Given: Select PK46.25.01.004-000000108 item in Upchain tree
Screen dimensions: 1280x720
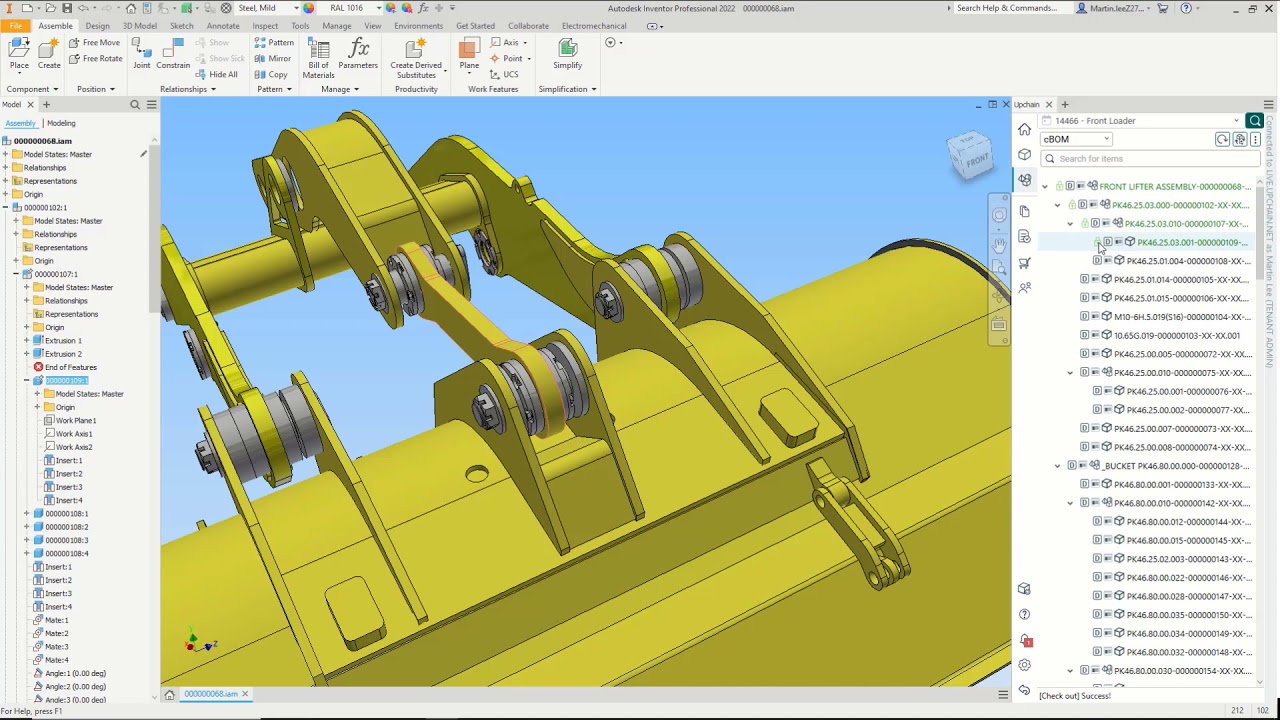Looking at the screenshot, I should click(1188, 261).
